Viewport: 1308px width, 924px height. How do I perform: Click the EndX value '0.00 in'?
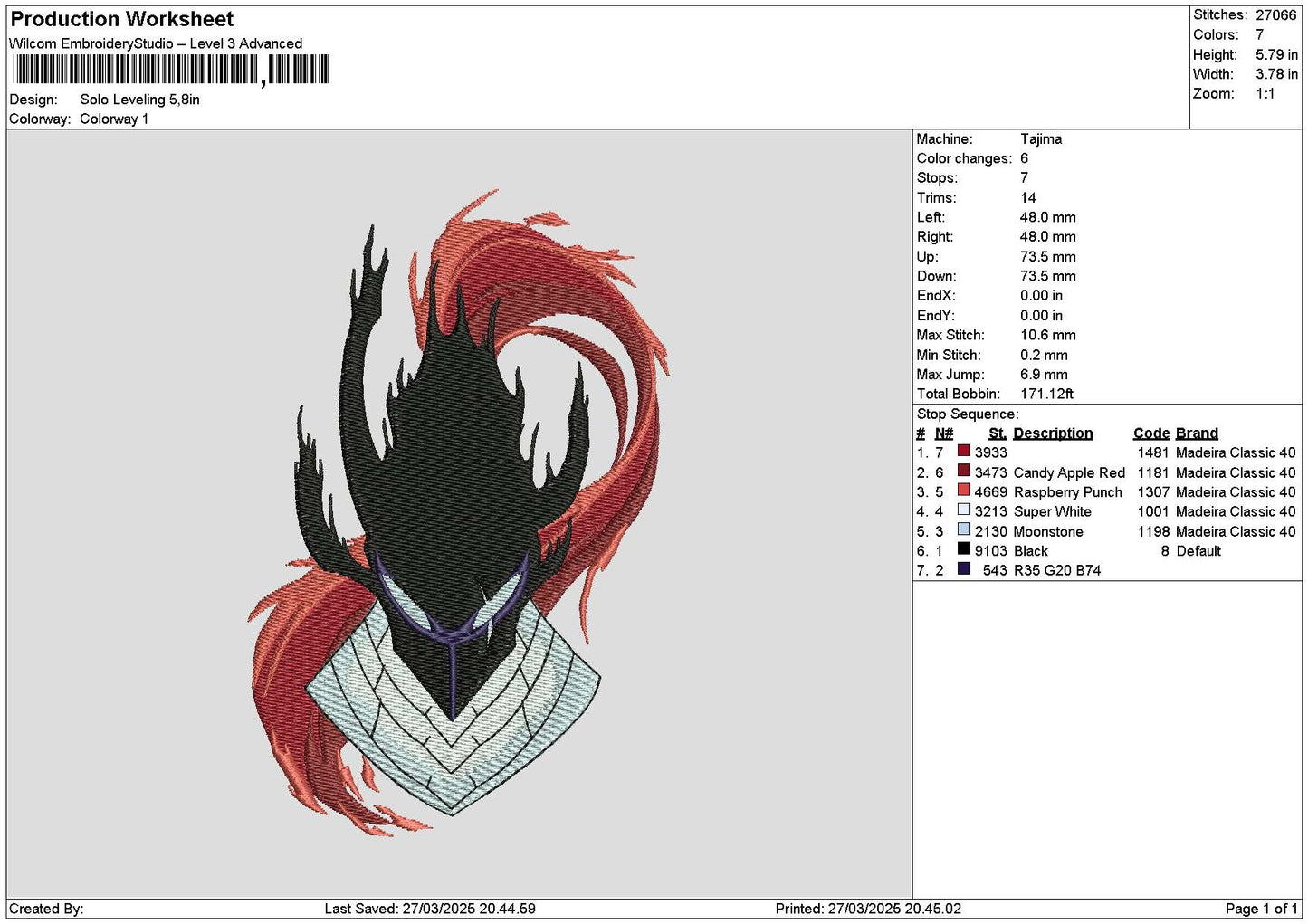(1042, 296)
